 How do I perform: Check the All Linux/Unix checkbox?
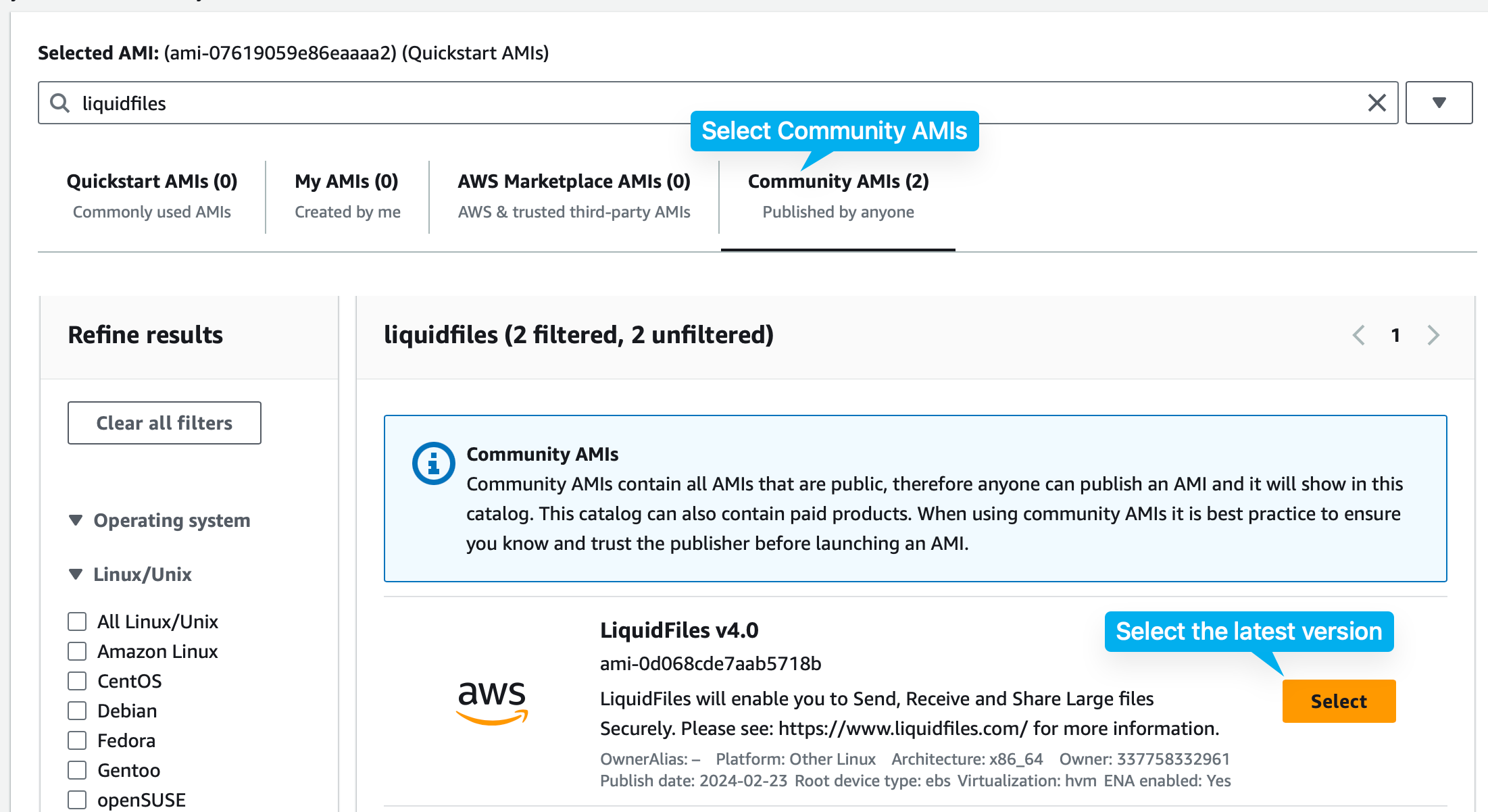click(x=76, y=621)
